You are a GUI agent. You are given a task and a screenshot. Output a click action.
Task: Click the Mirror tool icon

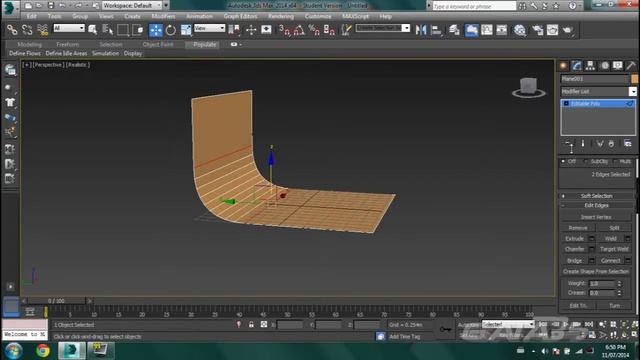click(x=421, y=30)
